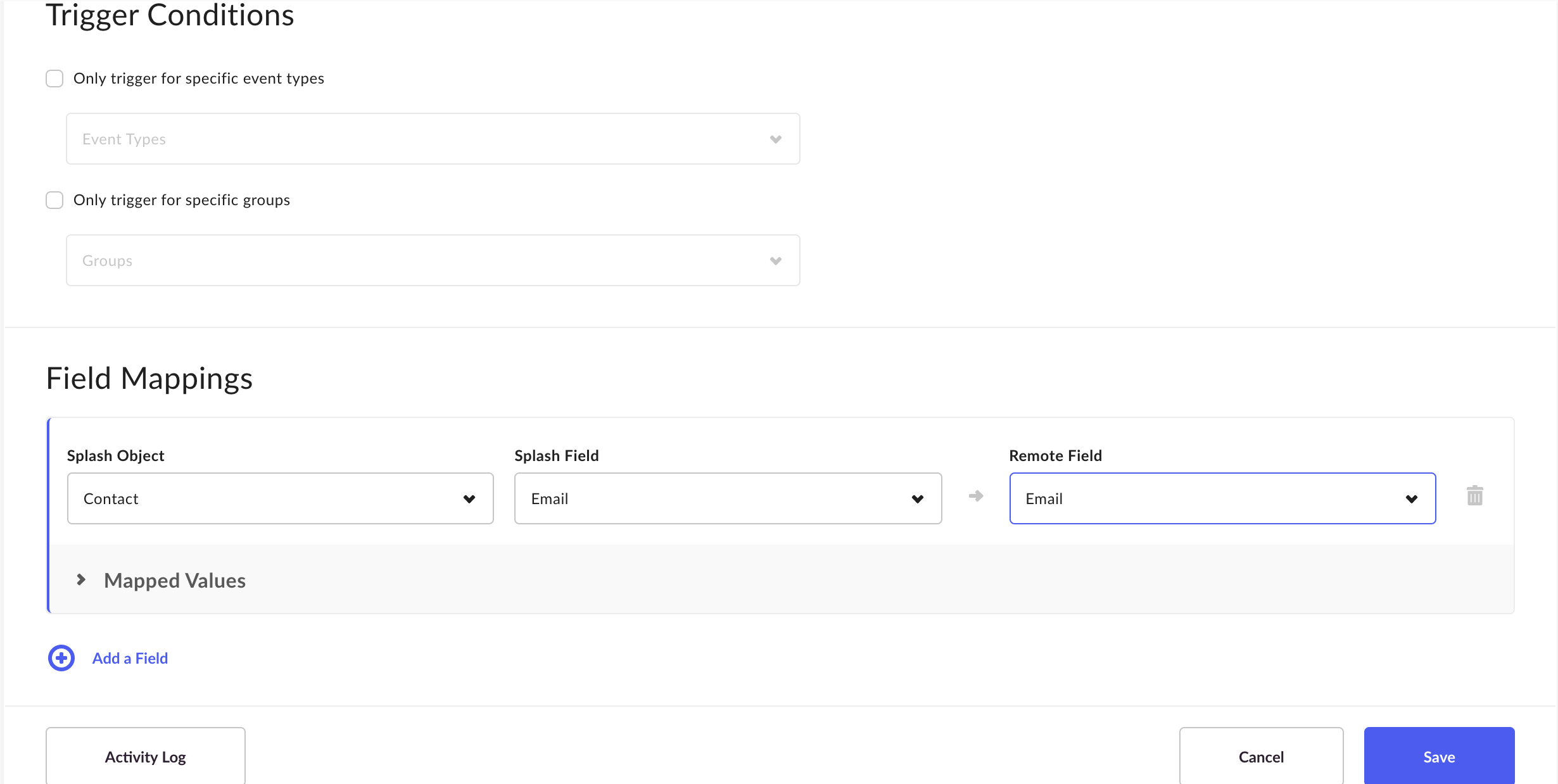Click the Splash Field label
Image resolution: width=1558 pixels, height=784 pixels.
coord(557,456)
